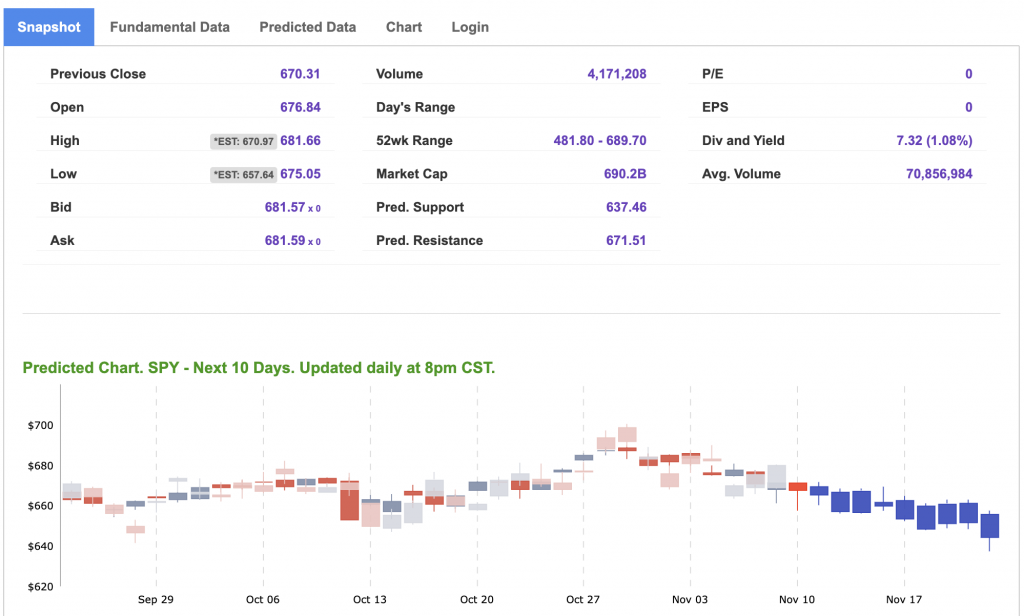The height and width of the screenshot is (616, 1024).
Task: Select the Div and Yield value 7.32 (1.08%)
Action: pos(933,141)
